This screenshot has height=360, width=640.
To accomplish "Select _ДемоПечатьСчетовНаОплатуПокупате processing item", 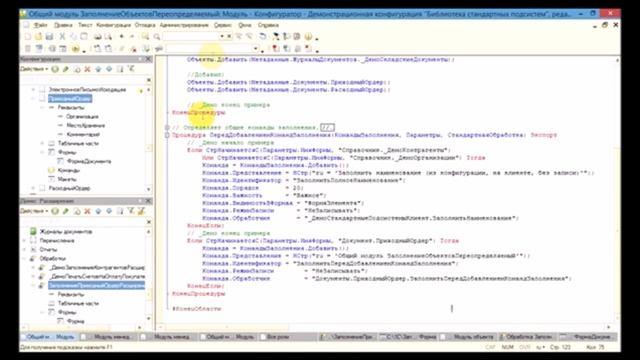I will point(97,276).
